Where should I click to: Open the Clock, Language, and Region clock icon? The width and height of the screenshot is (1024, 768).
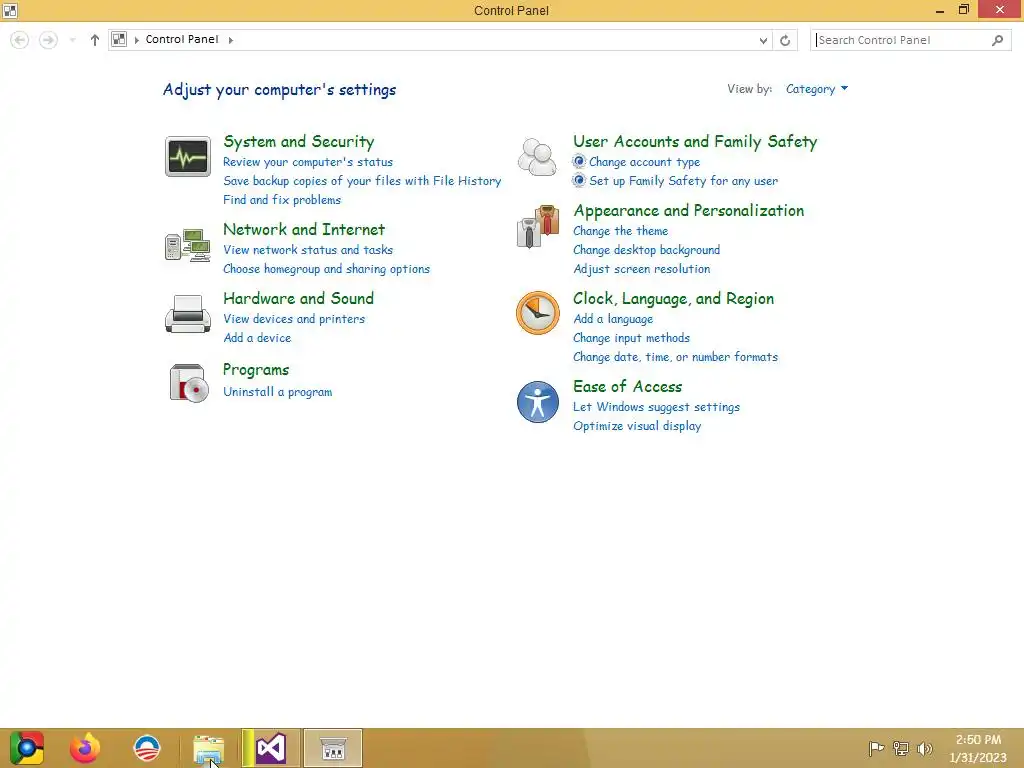(537, 313)
